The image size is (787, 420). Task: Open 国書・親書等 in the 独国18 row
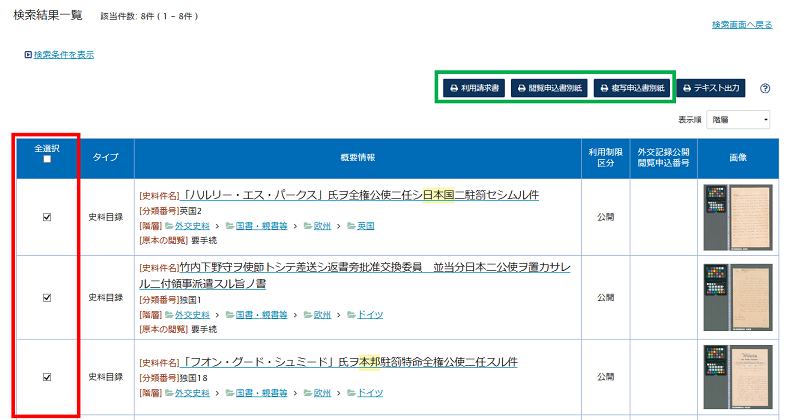click(261, 393)
